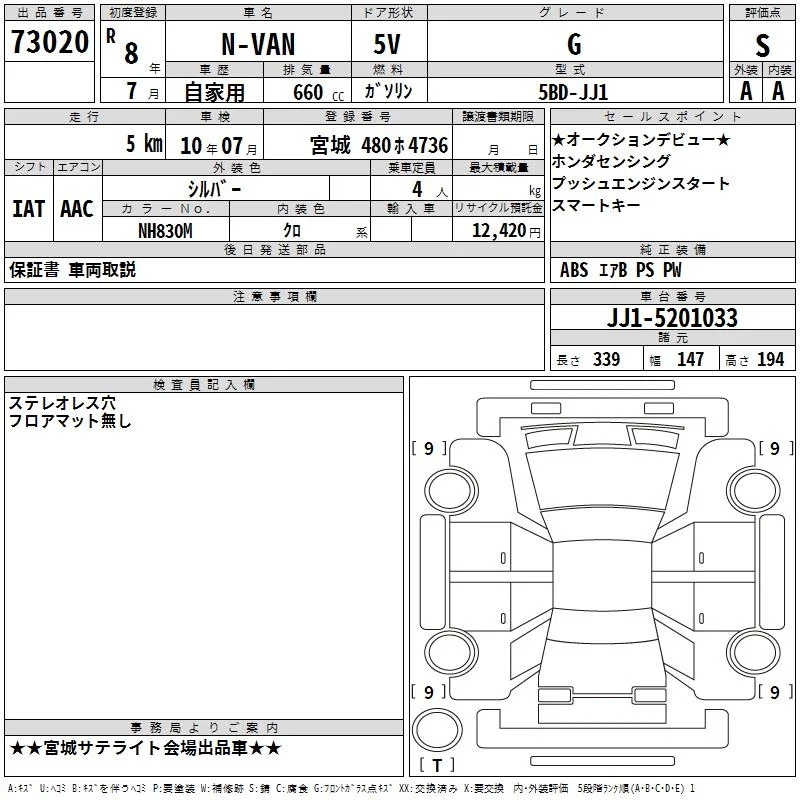Click the exterior color シルバー
This screenshot has width=800, height=800.
[x=214, y=189]
